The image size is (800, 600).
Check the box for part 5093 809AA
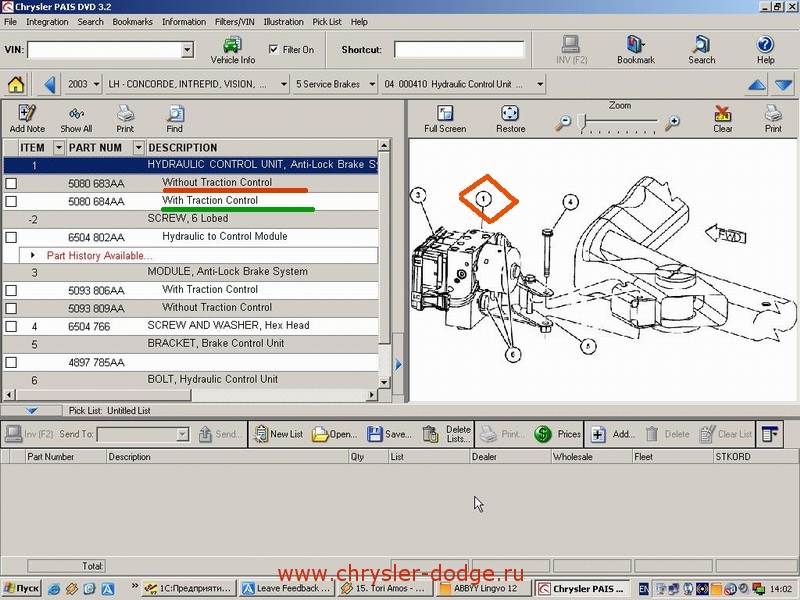pos(11,309)
